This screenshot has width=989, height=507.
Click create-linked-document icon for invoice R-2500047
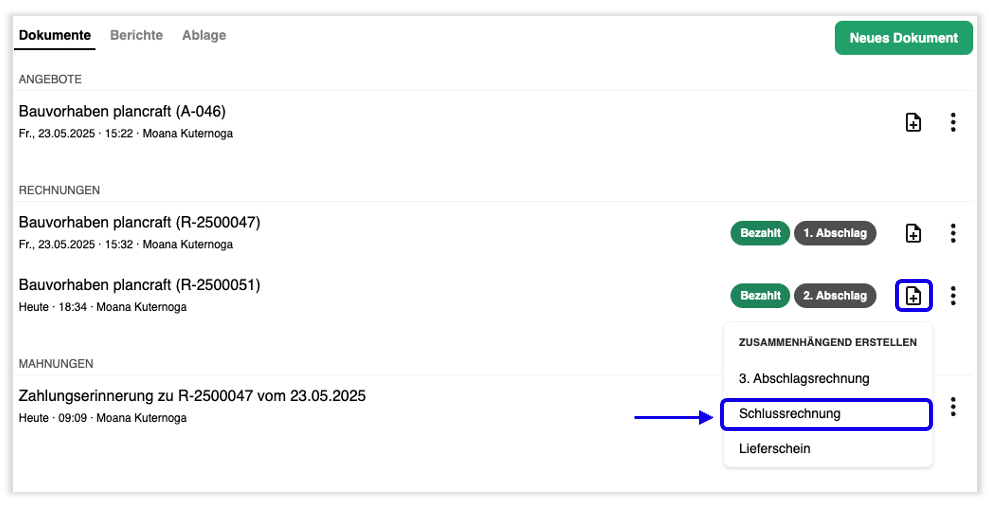tap(913, 233)
